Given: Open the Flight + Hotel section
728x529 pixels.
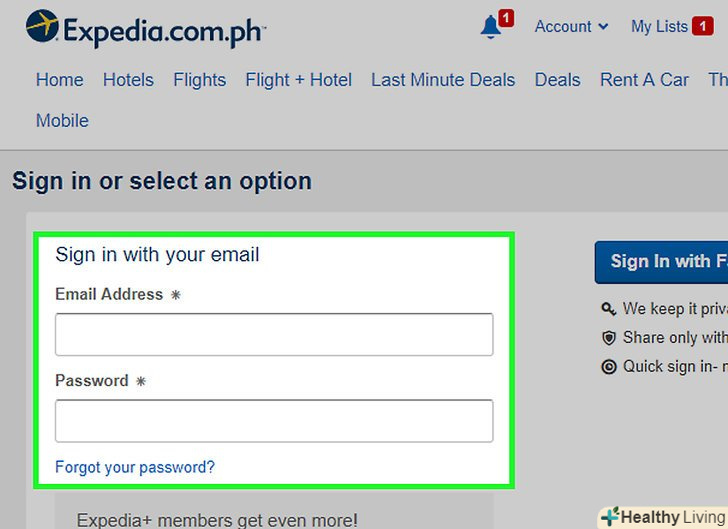Looking at the screenshot, I should [x=298, y=80].
